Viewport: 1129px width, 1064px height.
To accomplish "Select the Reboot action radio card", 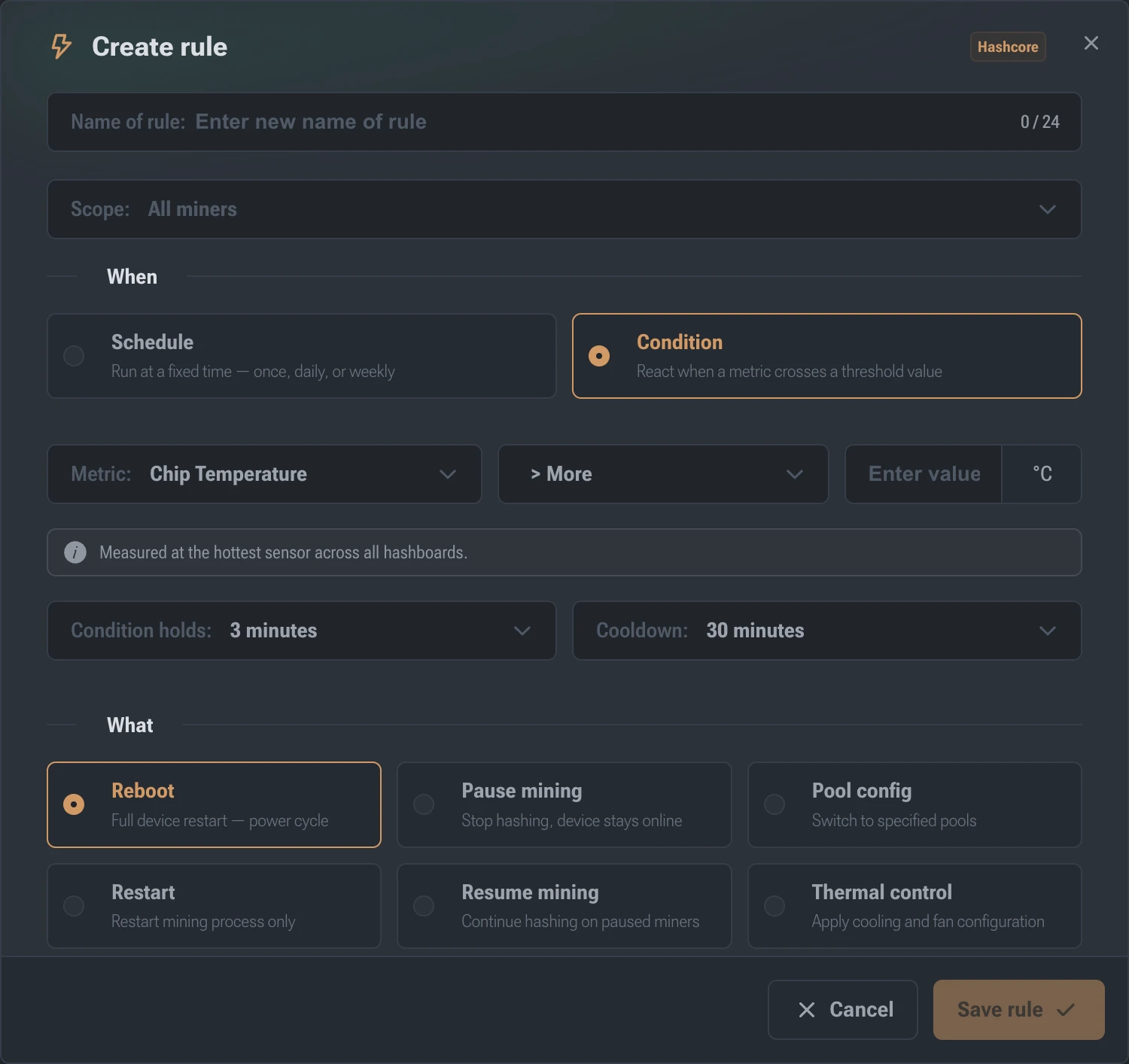I will point(214,804).
